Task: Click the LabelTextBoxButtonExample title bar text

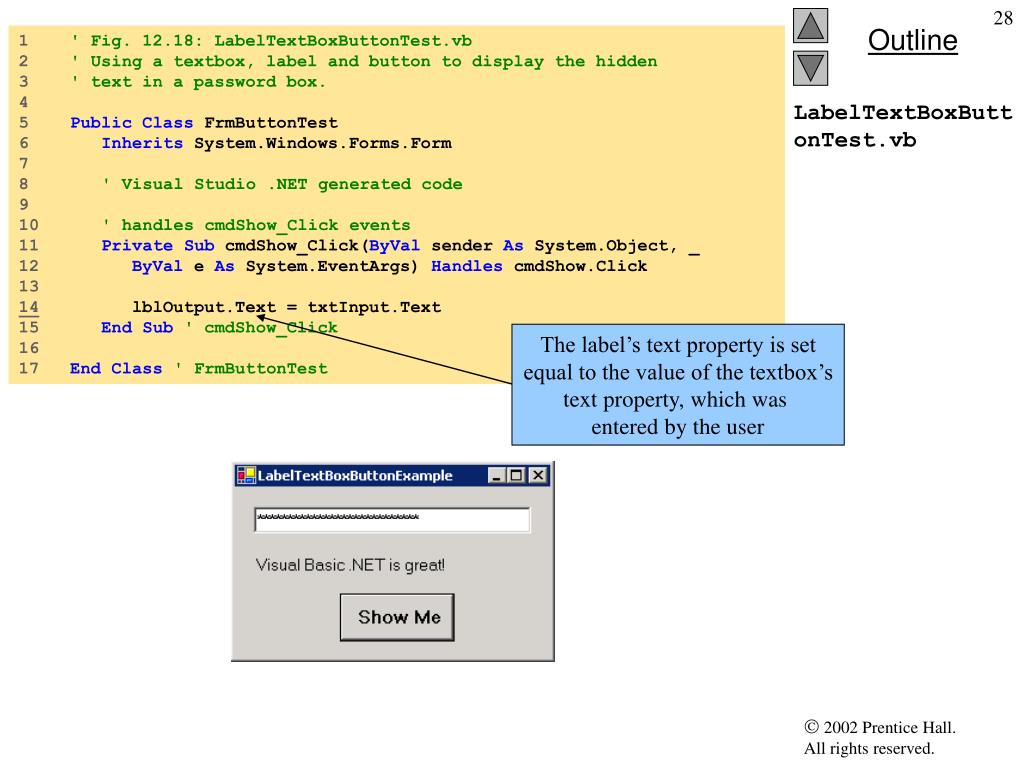Action: [x=355, y=475]
